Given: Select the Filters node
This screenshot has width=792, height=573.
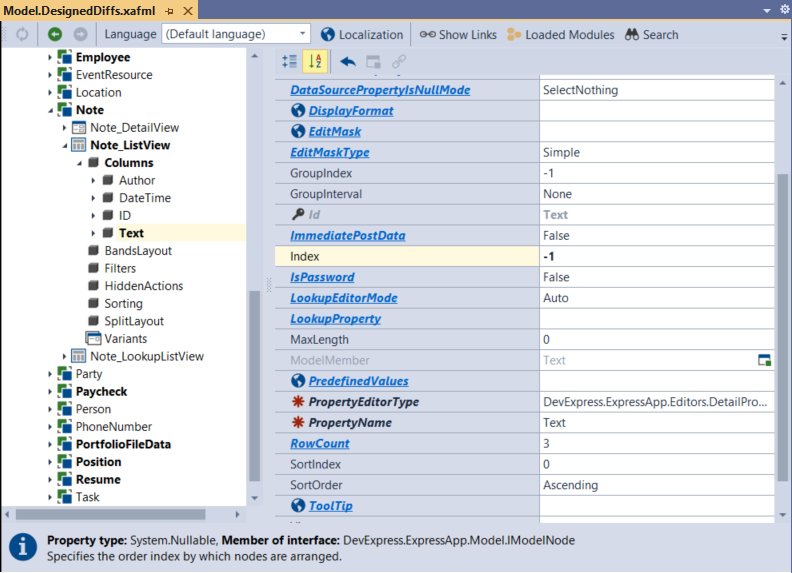Looking at the screenshot, I should click(120, 268).
